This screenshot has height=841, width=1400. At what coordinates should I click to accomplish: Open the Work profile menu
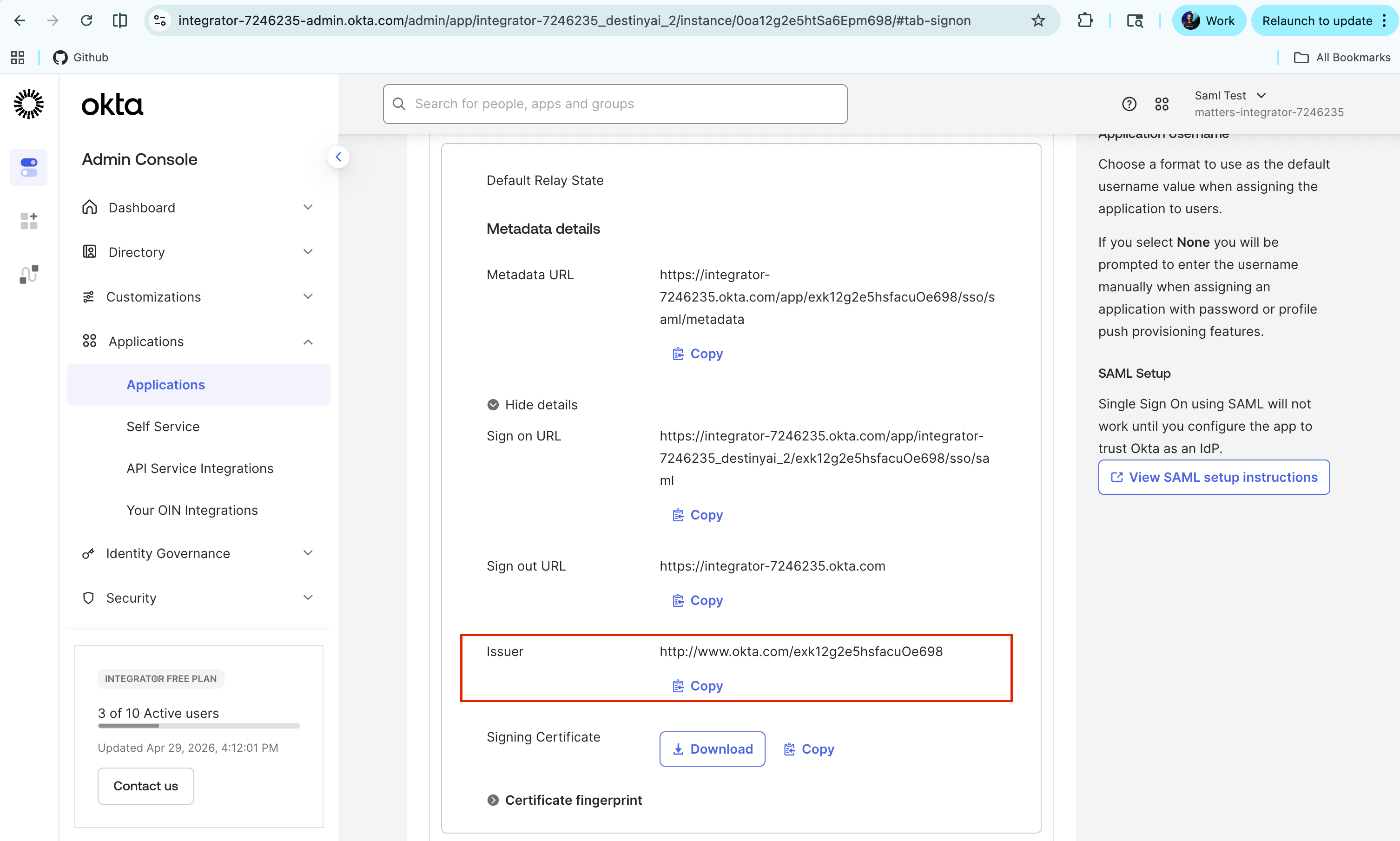[1208, 21]
